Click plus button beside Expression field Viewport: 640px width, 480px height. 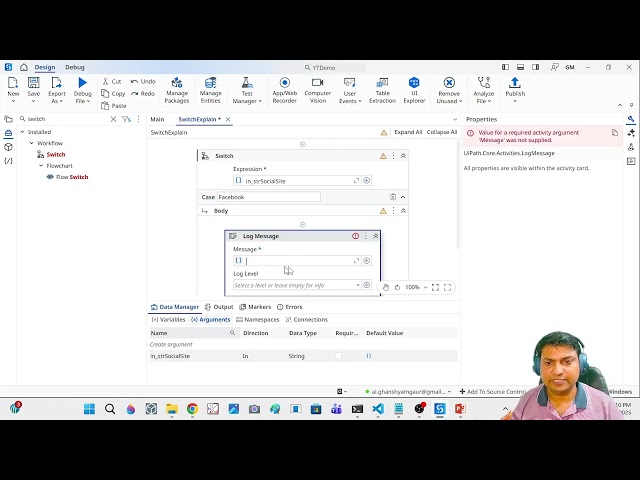point(367,180)
